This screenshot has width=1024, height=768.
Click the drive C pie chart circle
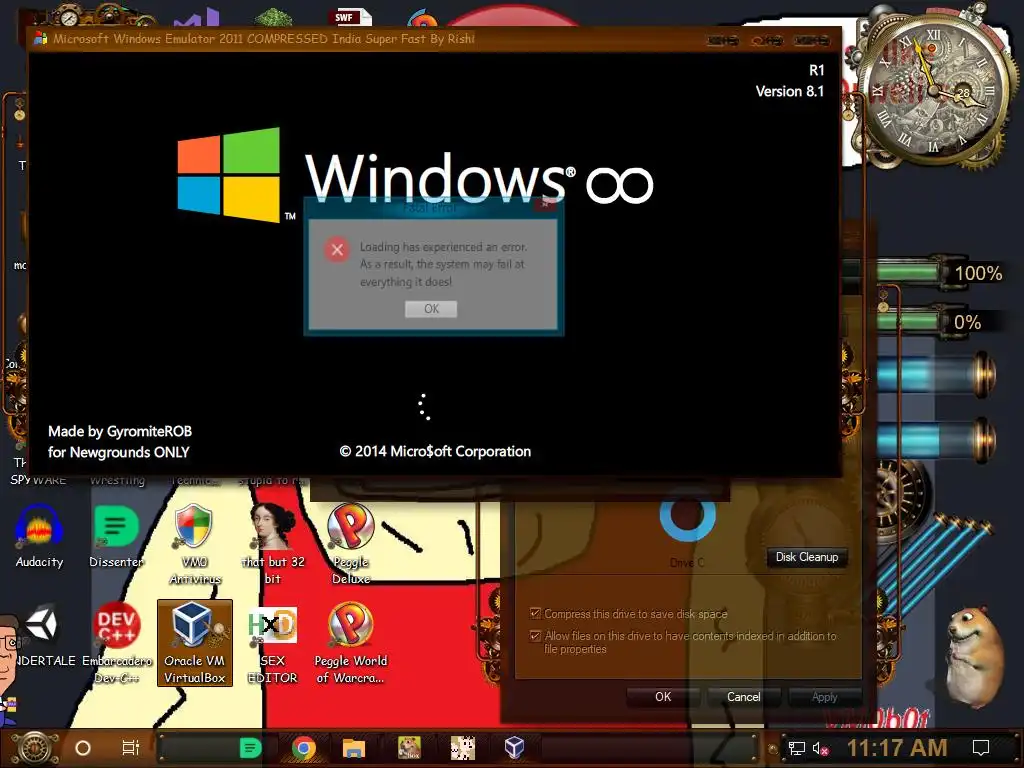[x=687, y=515]
